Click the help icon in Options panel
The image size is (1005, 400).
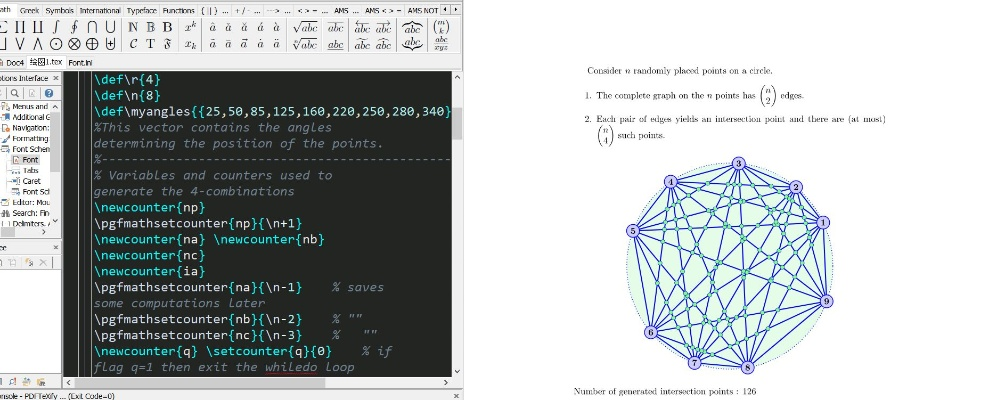(x=48, y=93)
